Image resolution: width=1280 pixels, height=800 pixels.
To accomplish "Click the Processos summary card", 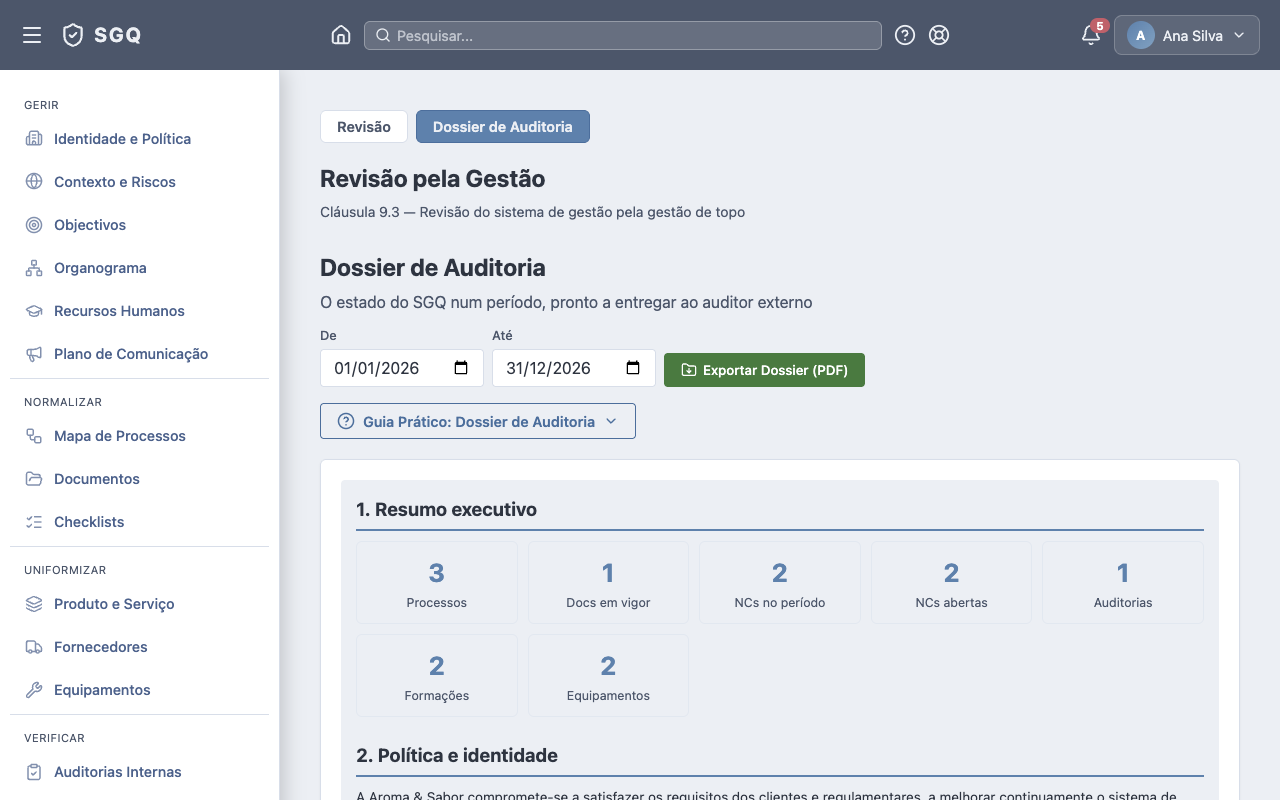I will click(437, 583).
